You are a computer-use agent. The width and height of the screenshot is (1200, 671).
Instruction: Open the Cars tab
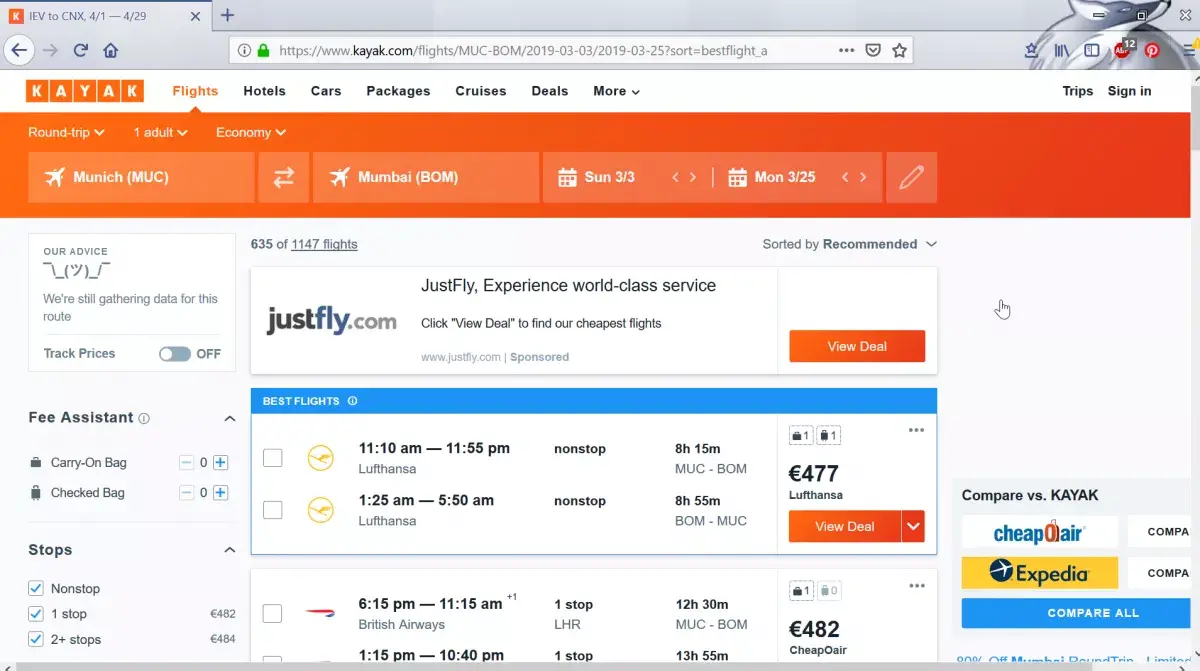(326, 91)
